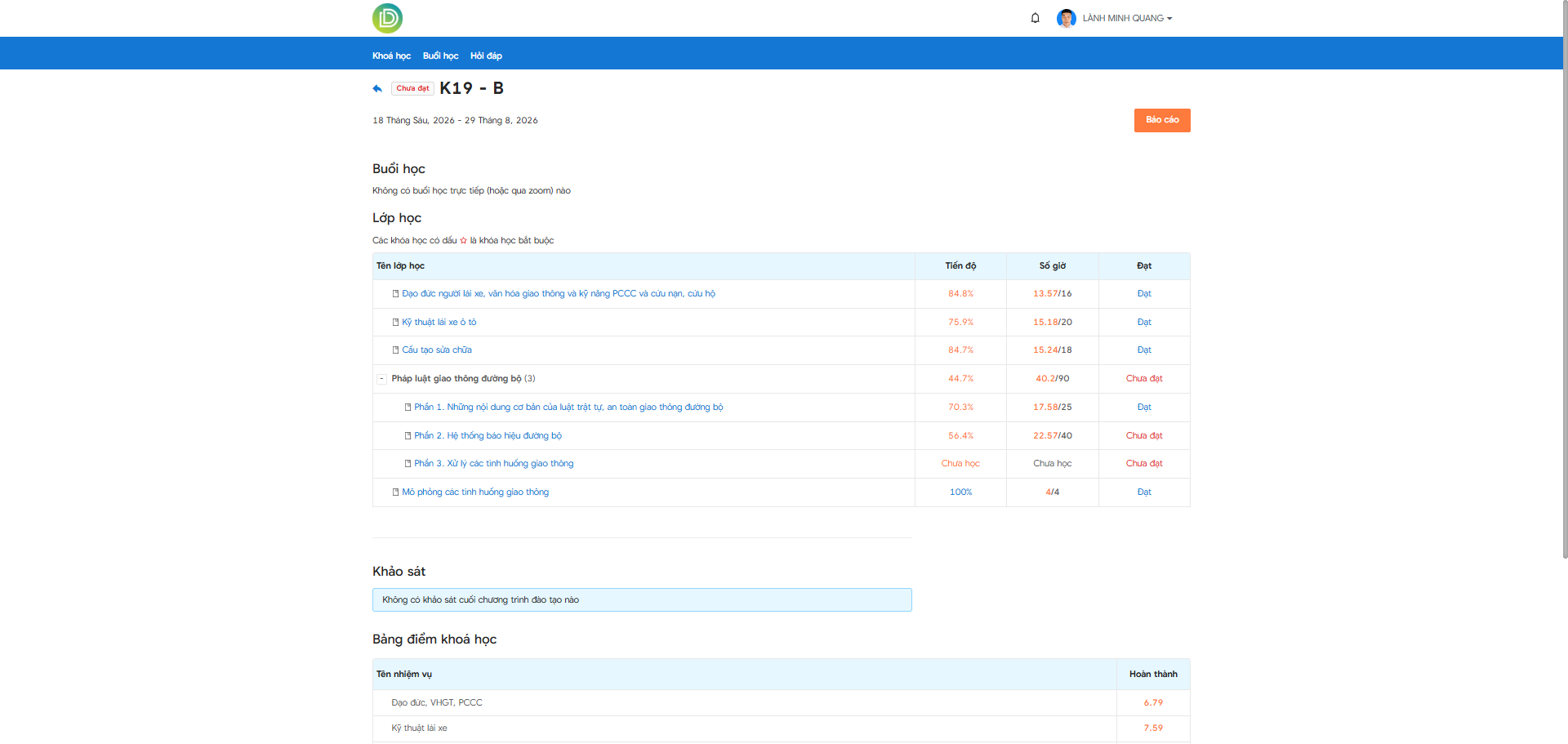Click Đạt in the Mô phỏng row
The height and width of the screenshot is (744, 1568).
[1144, 492]
